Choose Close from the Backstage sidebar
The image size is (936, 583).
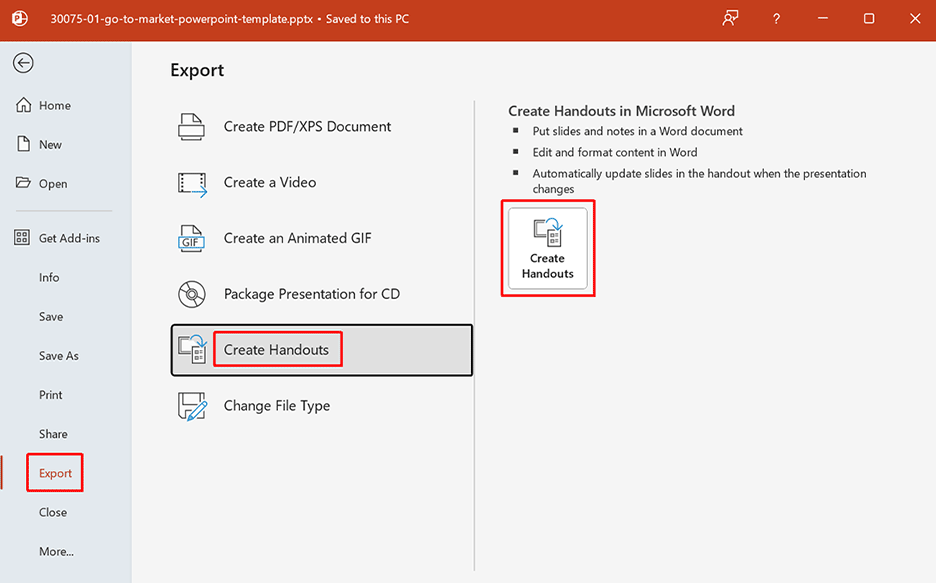53,512
